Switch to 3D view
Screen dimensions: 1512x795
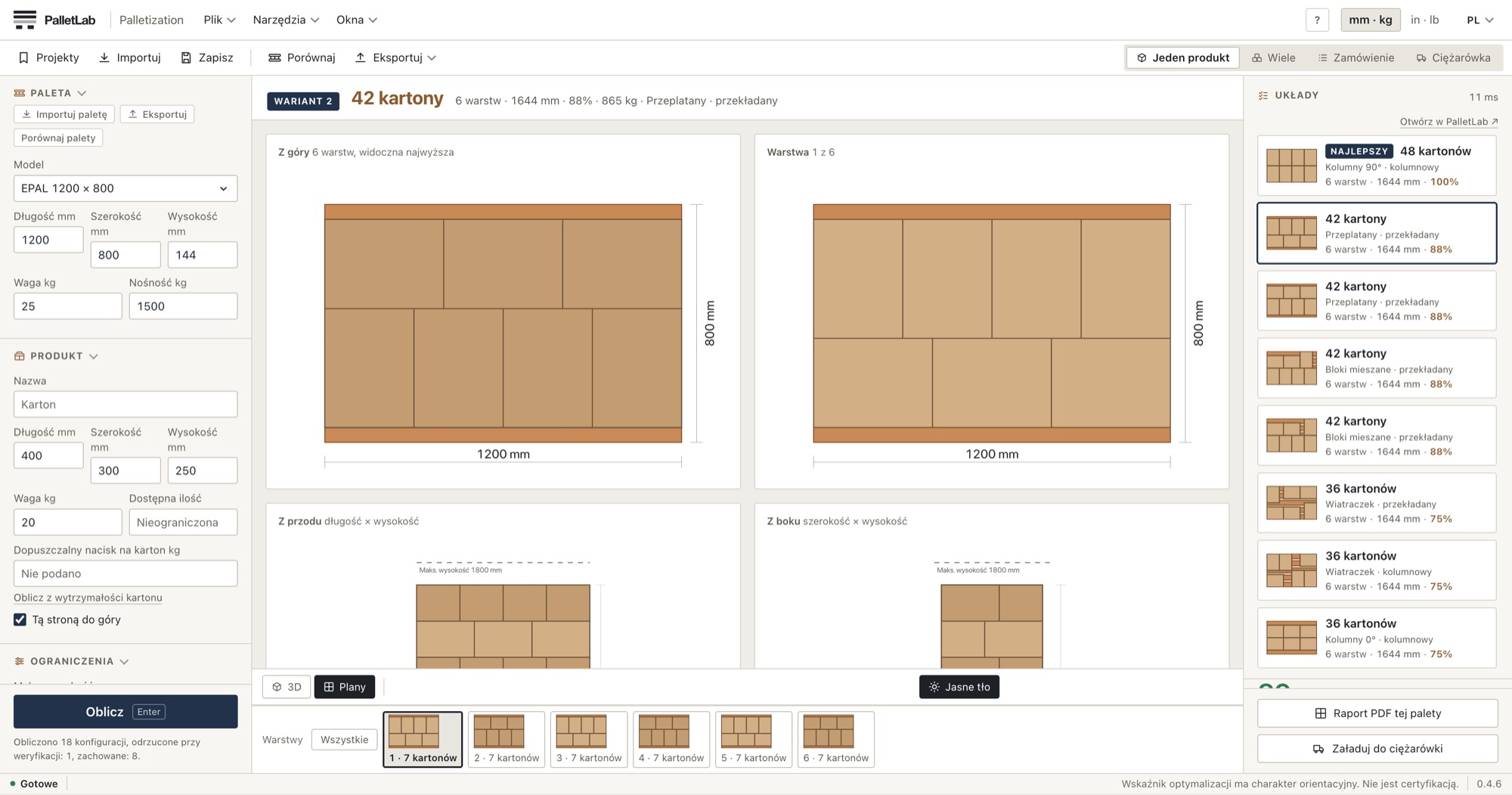[x=287, y=687]
